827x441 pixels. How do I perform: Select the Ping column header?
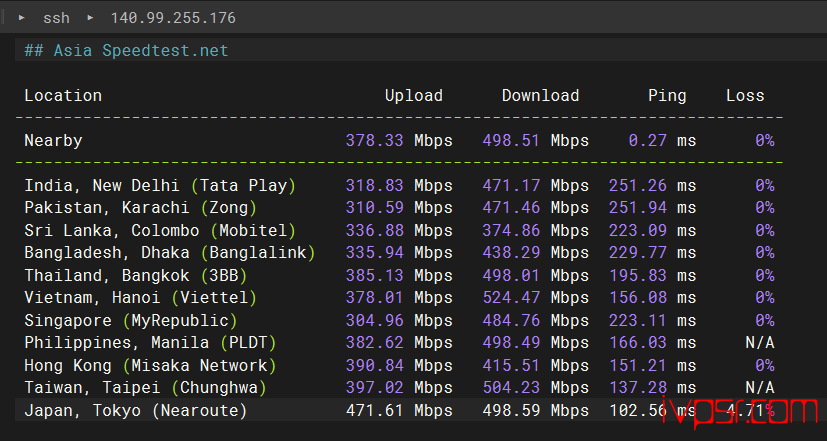point(667,96)
